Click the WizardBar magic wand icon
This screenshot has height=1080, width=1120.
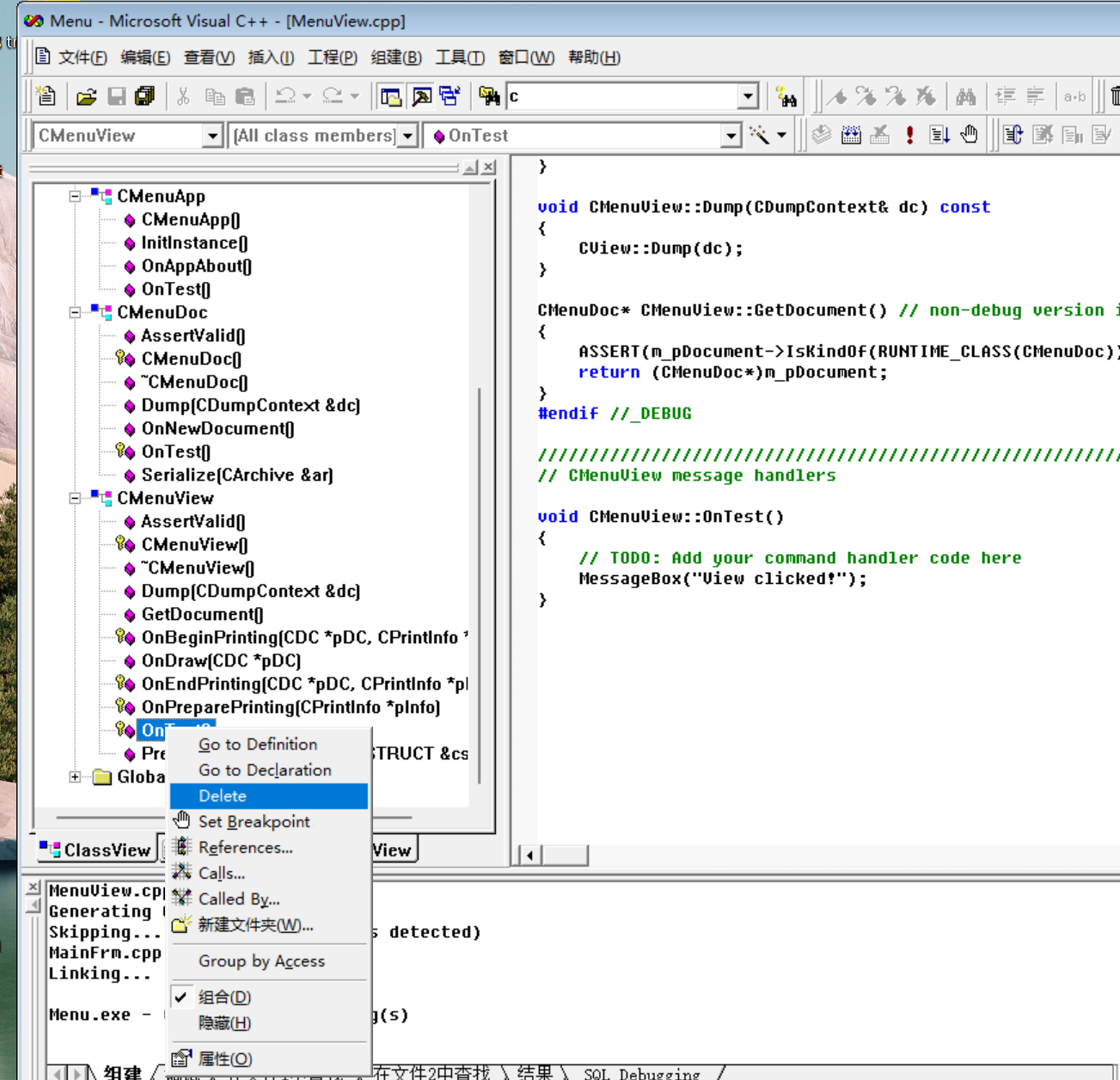759,135
